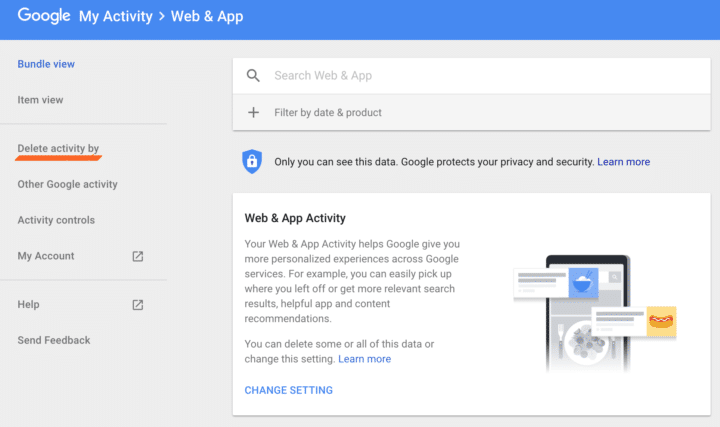Follow Learn more link in privacy notice
This screenshot has height=427, width=720.
click(624, 162)
